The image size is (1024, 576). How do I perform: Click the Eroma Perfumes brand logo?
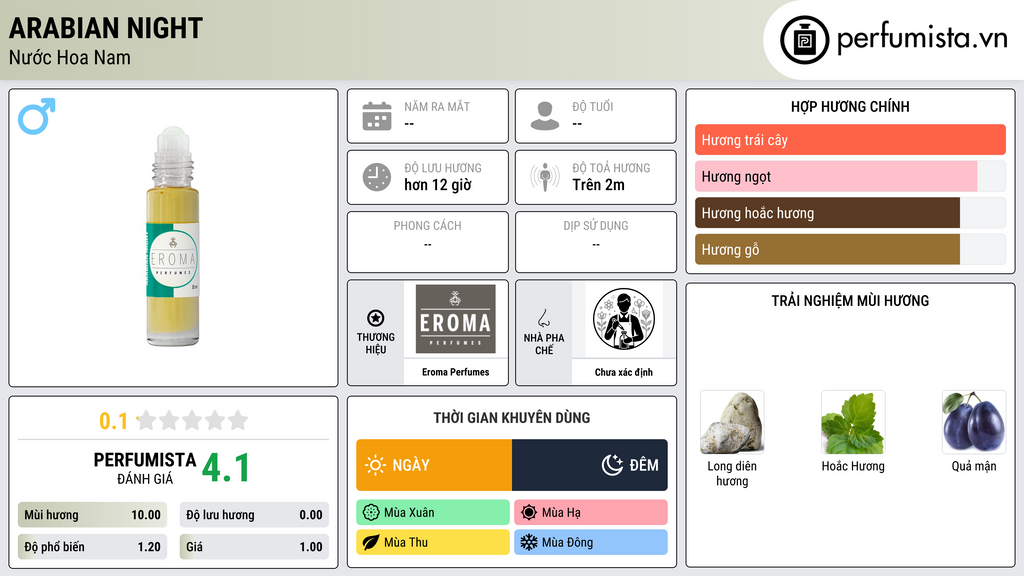pos(455,319)
